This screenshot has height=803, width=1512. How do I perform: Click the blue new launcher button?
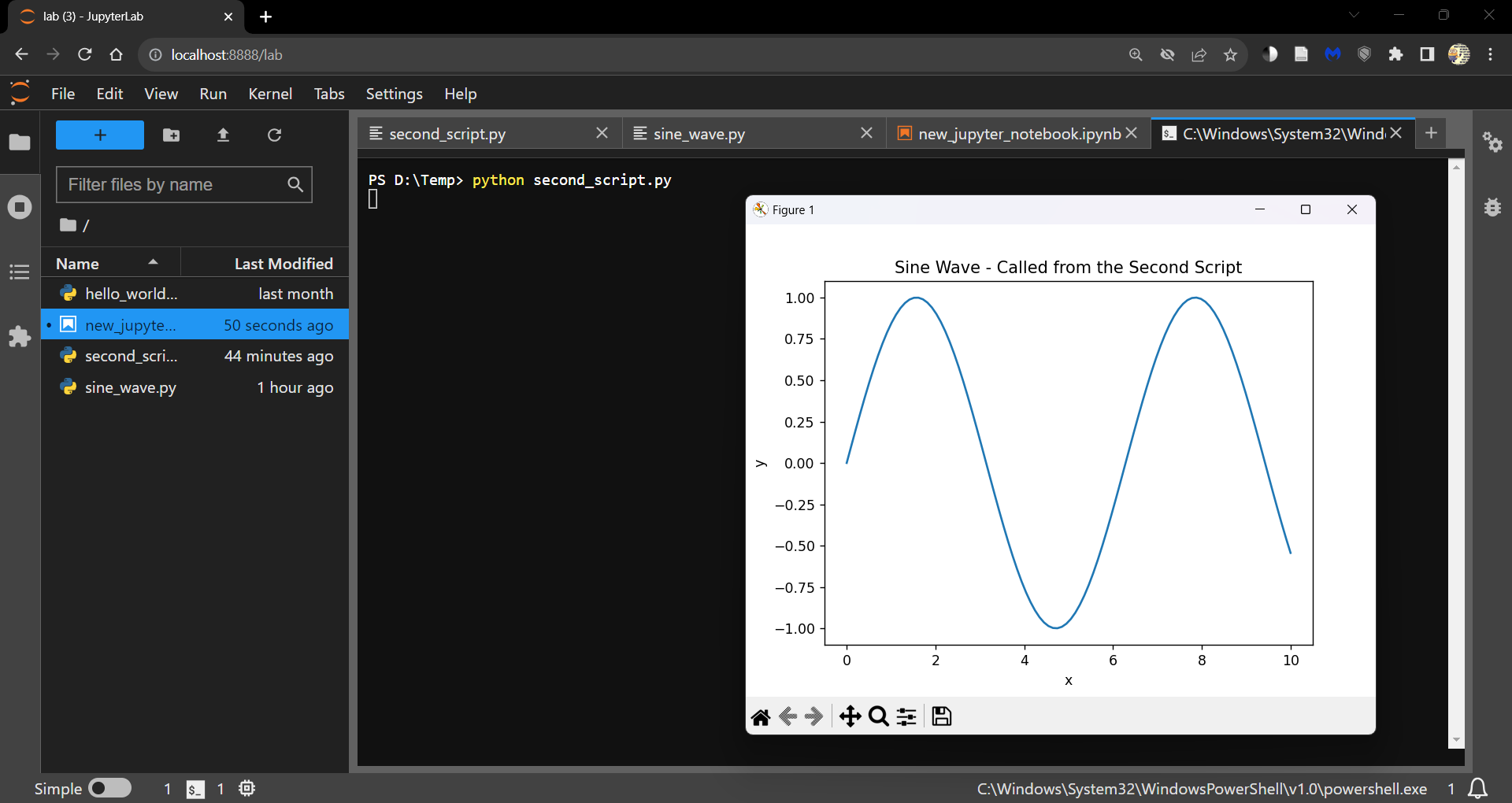99,135
